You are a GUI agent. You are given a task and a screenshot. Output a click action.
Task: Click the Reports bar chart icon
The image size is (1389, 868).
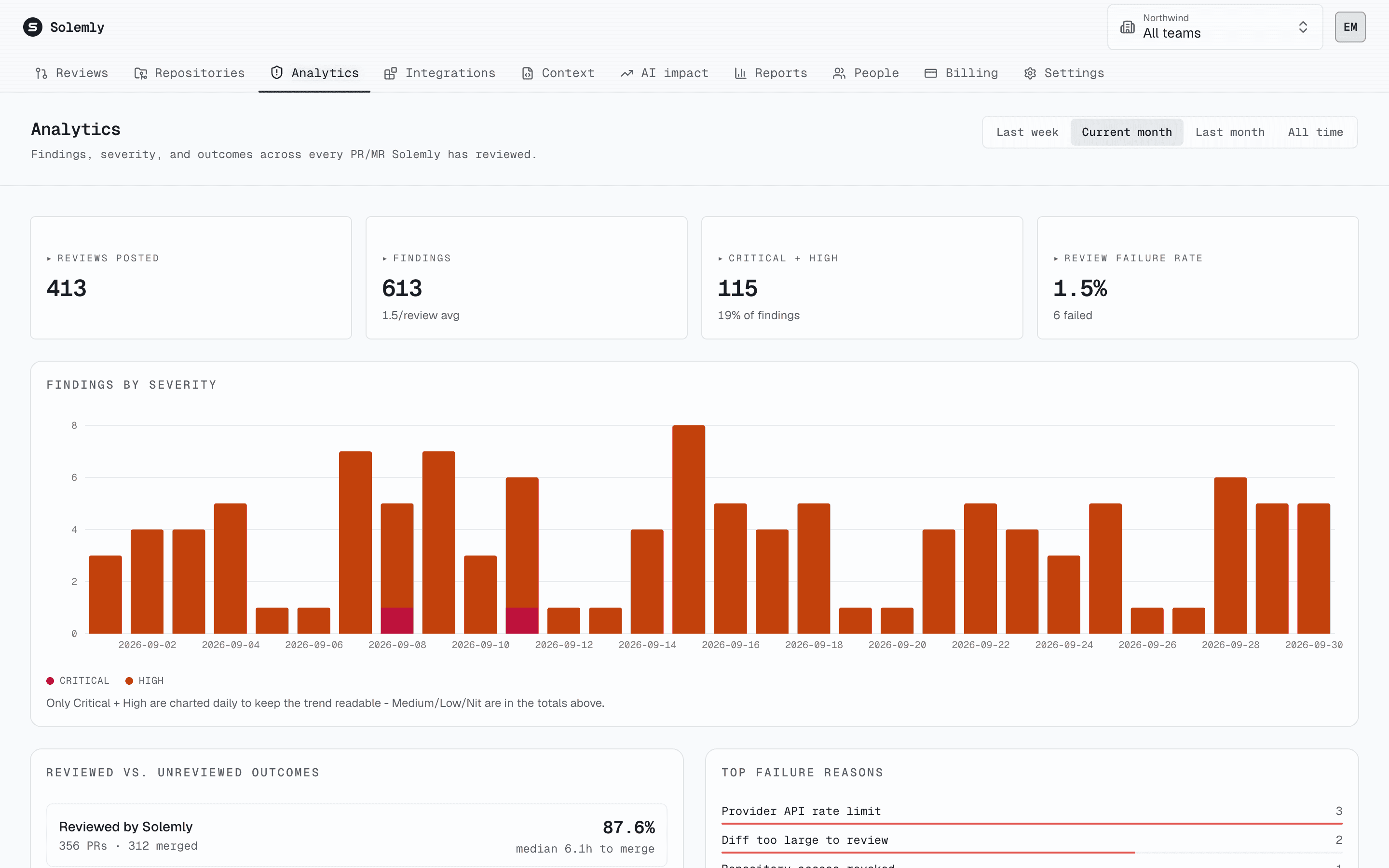pyautogui.click(x=740, y=73)
